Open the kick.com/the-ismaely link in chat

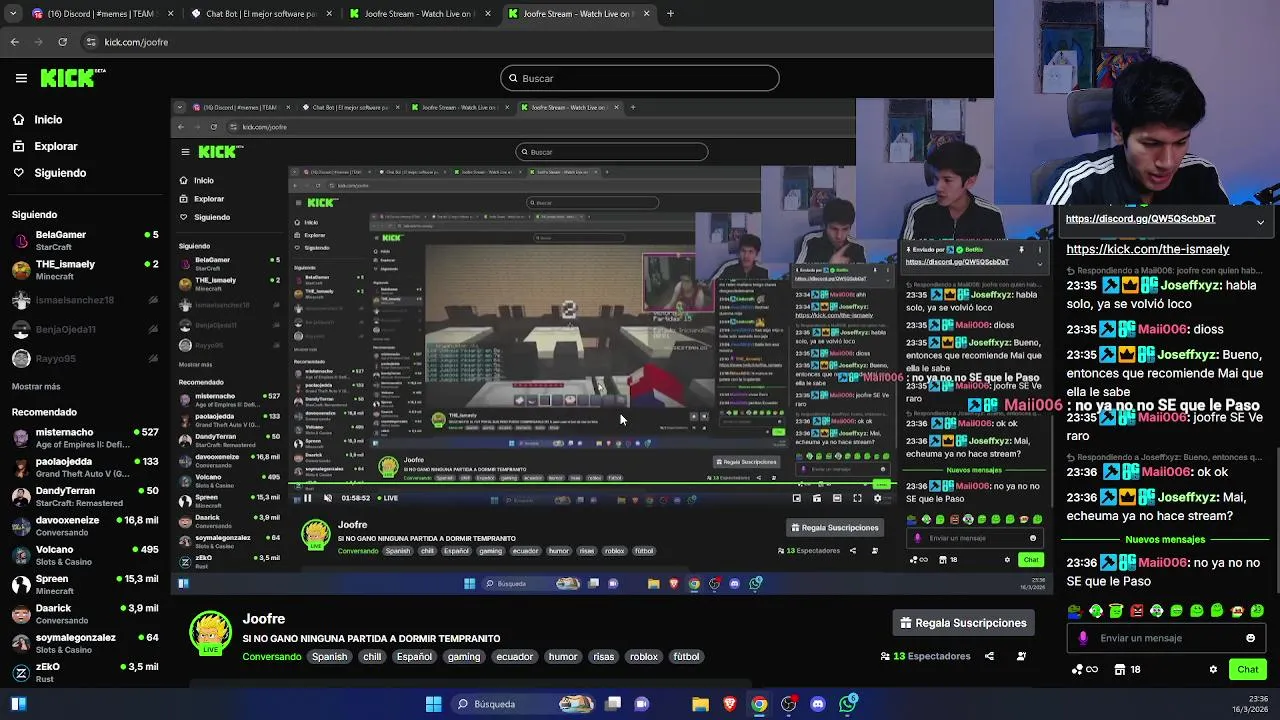[1147, 249]
